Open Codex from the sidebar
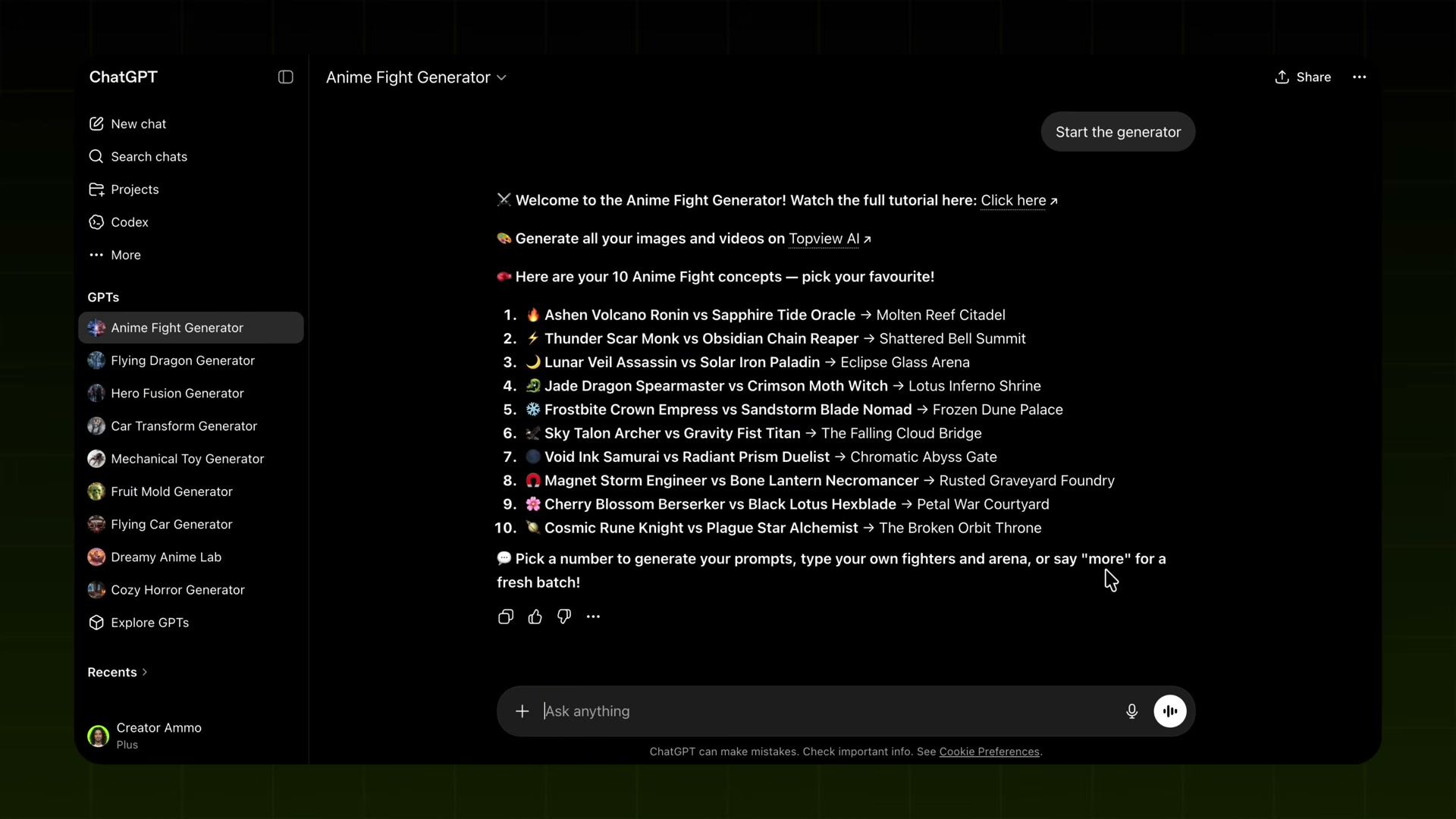1456x819 pixels. (x=191, y=222)
